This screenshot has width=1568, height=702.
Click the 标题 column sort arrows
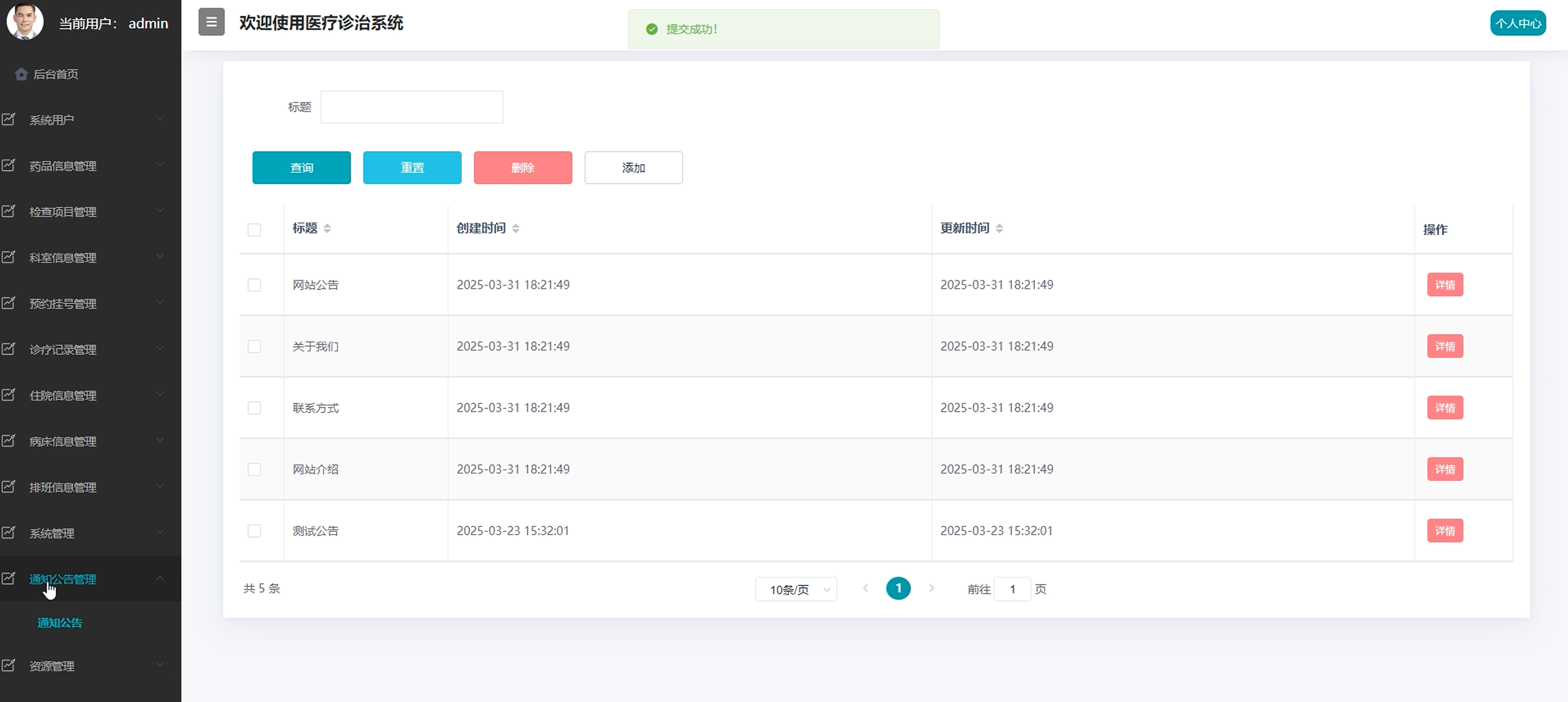327,228
